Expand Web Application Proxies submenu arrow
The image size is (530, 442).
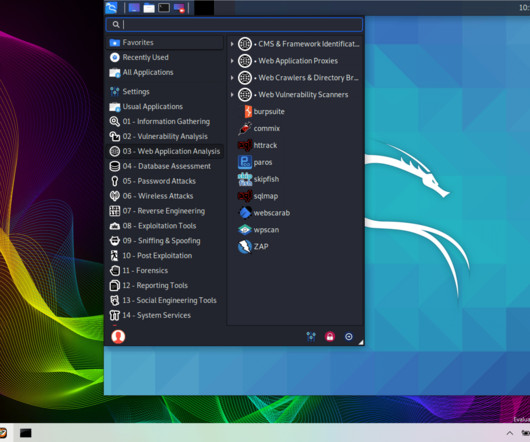tap(232, 61)
